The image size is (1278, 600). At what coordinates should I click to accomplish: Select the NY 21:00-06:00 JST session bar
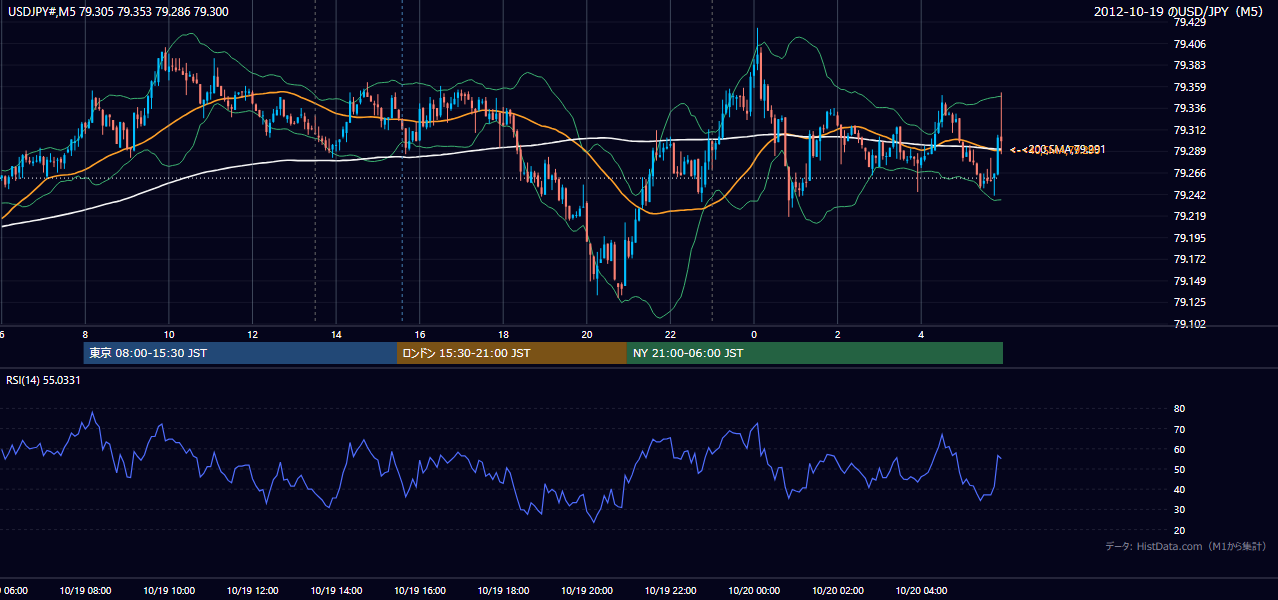(x=815, y=353)
